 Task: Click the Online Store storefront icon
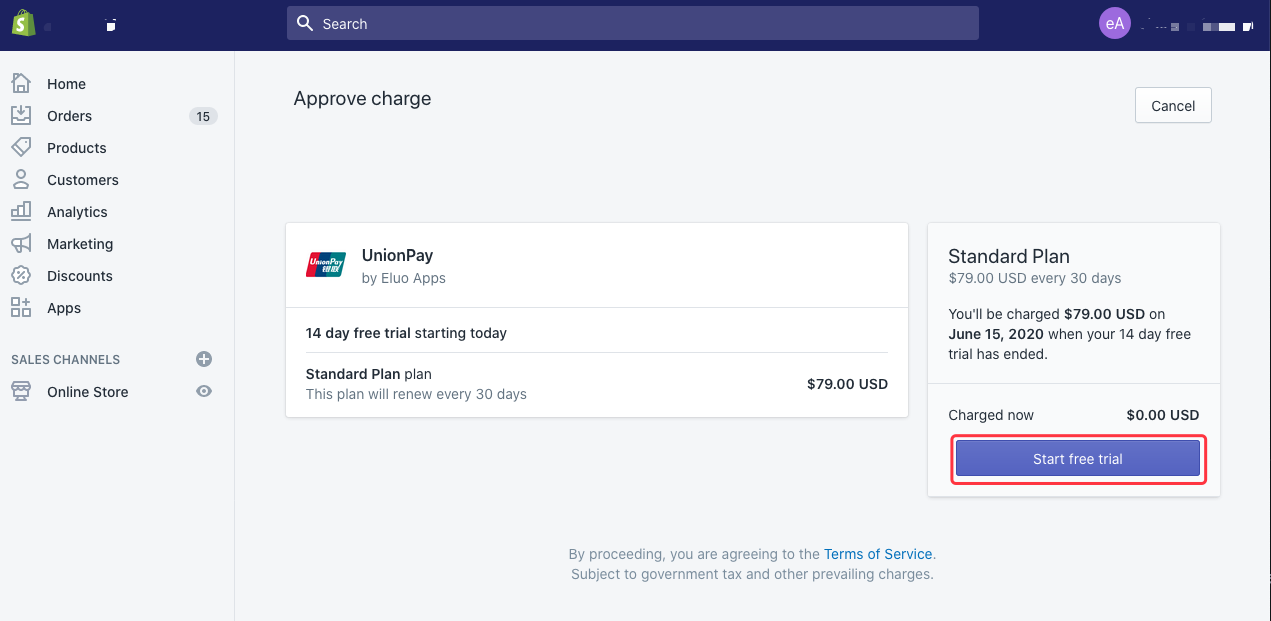(x=21, y=392)
